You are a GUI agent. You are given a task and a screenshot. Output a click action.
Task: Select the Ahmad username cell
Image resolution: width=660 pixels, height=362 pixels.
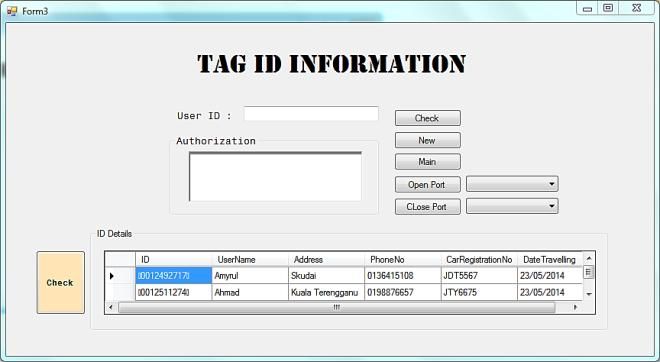(250, 292)
